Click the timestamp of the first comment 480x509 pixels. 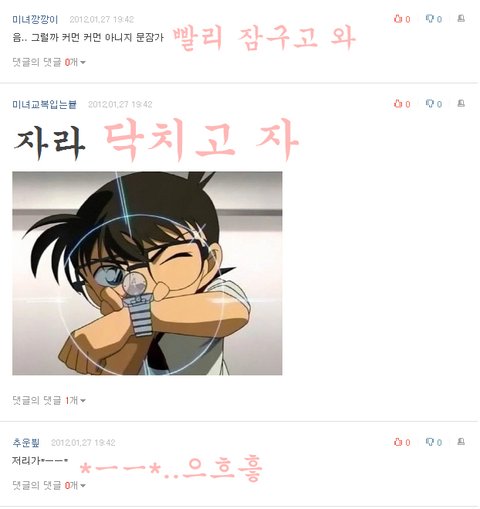[x=102, y=20]
